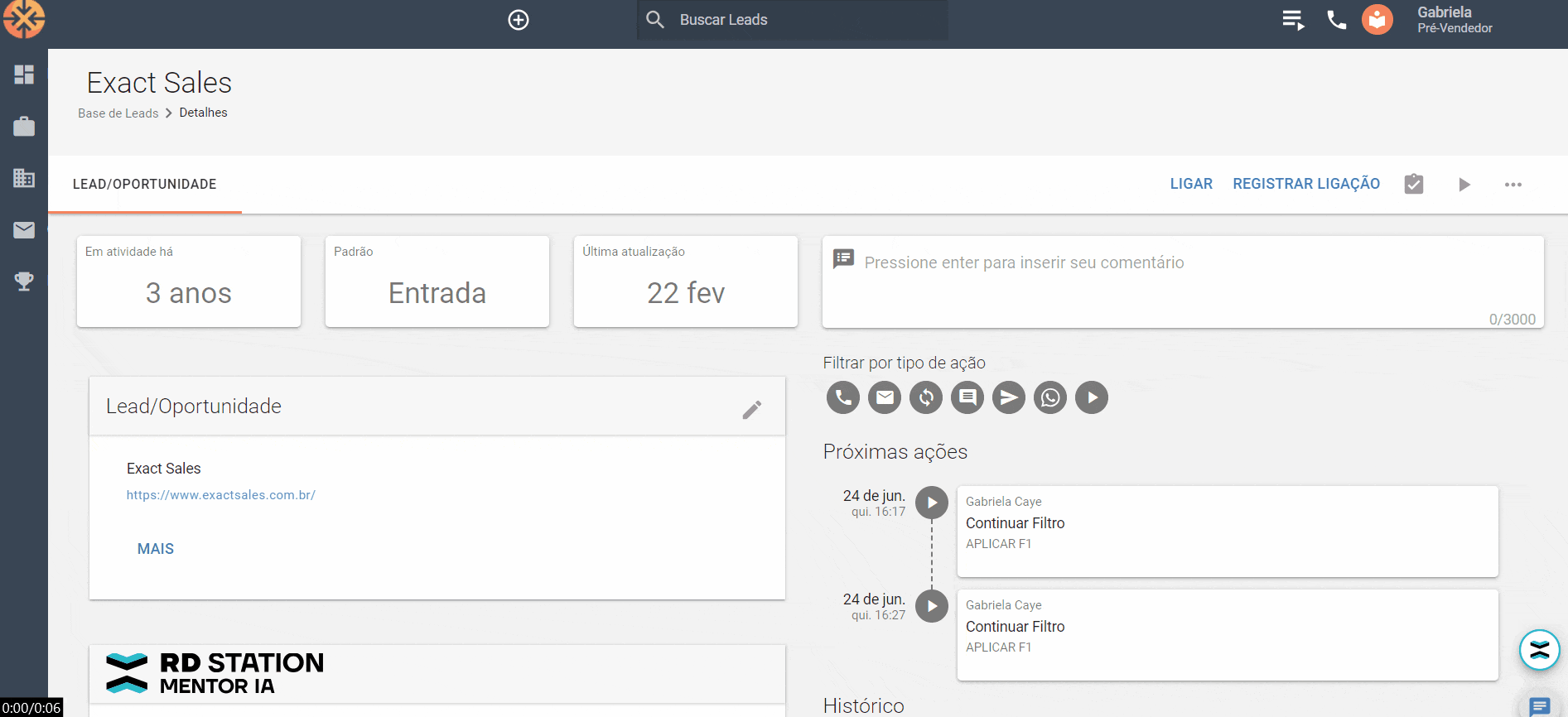Open the briefcase icon in sidebar
The width and height of the screenshot is (1568, 717).
24,126
